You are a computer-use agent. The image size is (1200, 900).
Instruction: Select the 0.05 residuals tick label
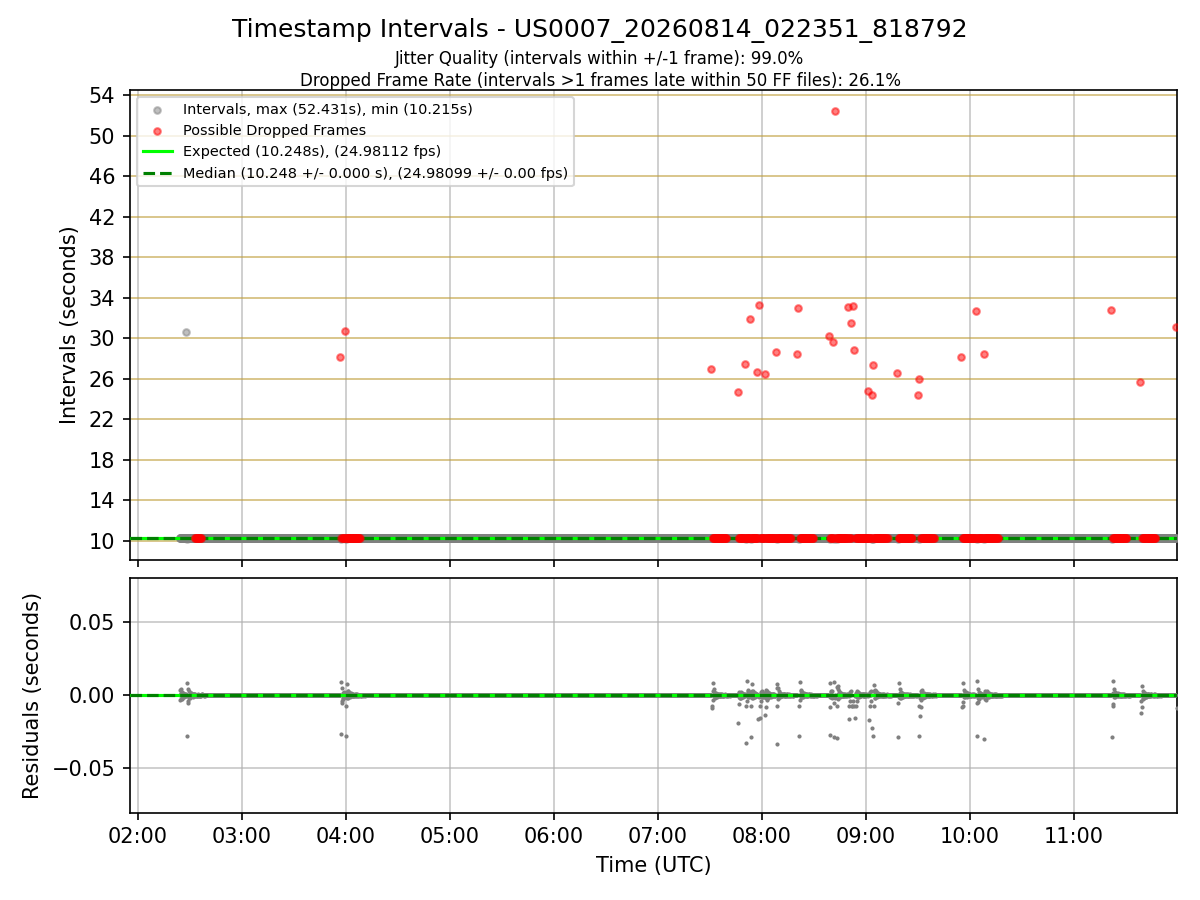[x=92, y=622]
